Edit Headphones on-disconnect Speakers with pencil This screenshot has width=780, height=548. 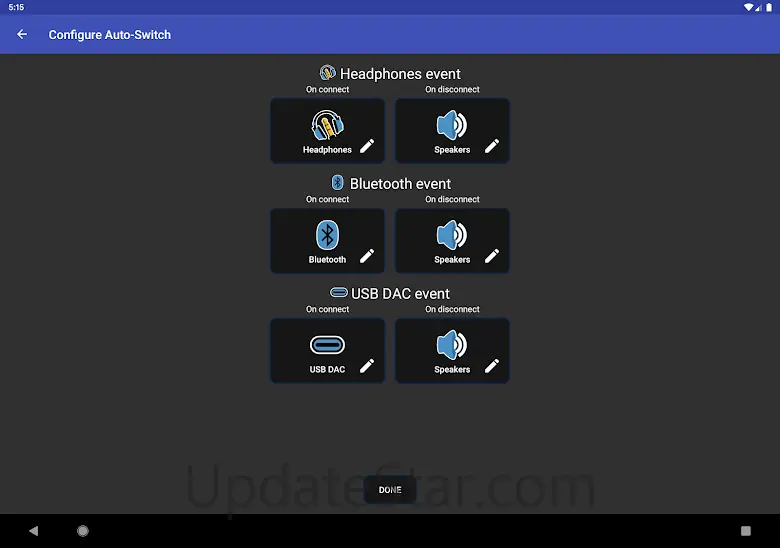click(x=492, y=146)
